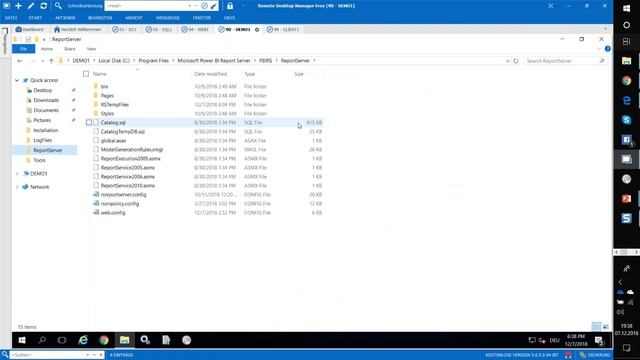Image resolution: width=640 pixels, height=360 pixels.
Task: Toggle the select-all checkbox in Name header
Action: 86,74
